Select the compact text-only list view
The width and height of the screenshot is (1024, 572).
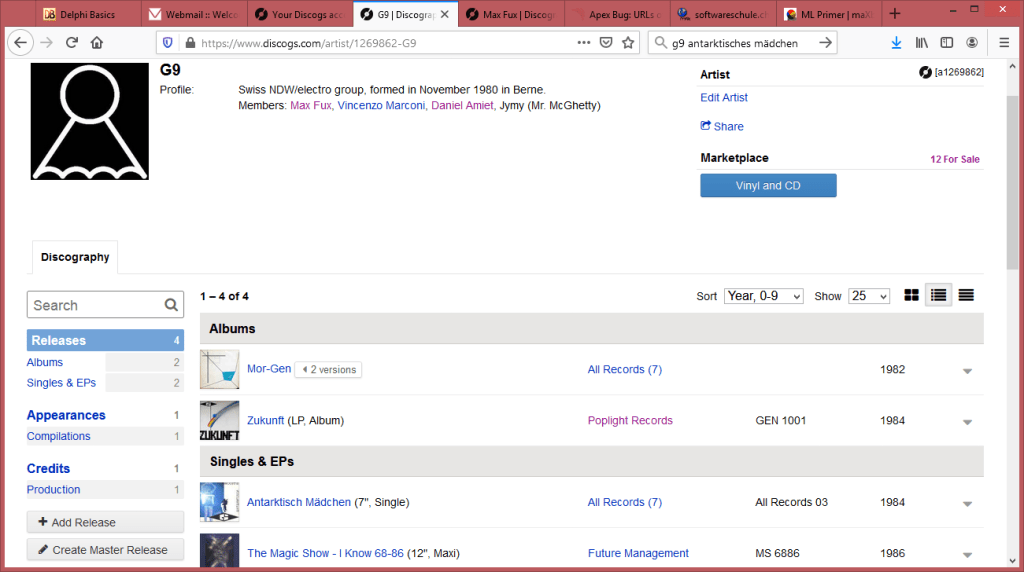point(966,295)
